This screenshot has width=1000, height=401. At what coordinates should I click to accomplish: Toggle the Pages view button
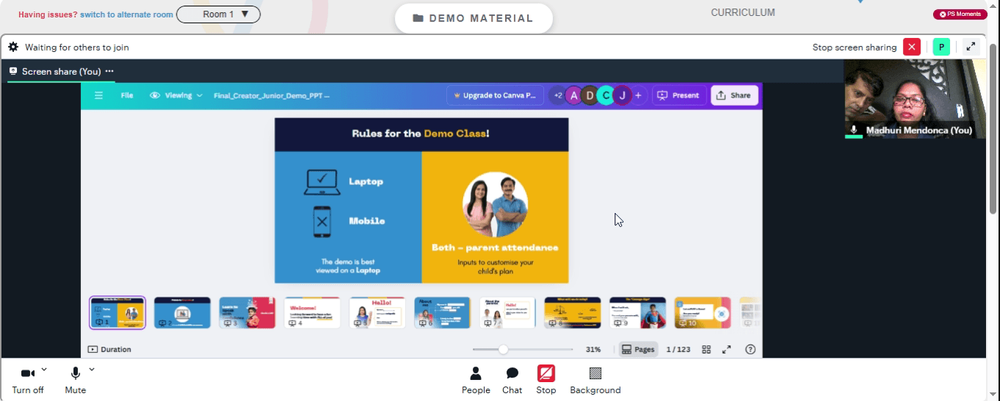coord(638,349)
